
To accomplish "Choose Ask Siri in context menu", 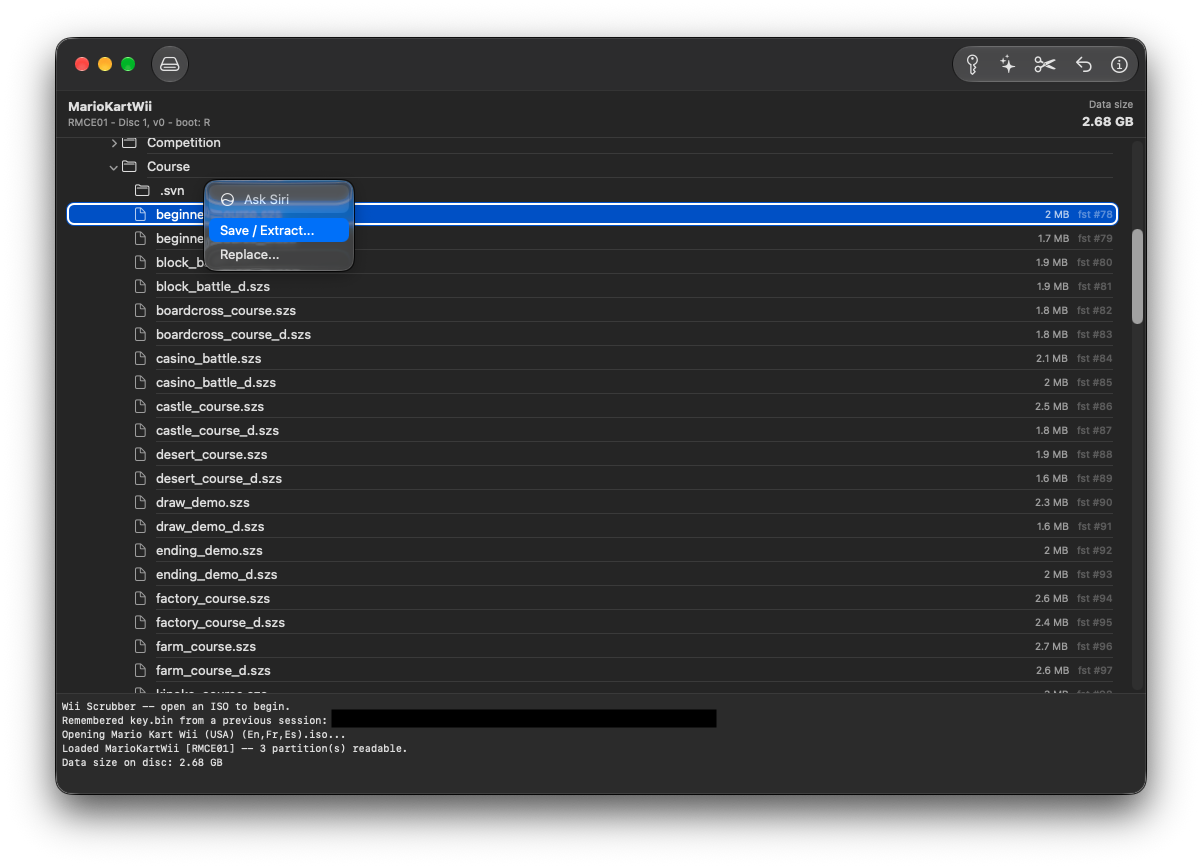I will pos(279,200).
